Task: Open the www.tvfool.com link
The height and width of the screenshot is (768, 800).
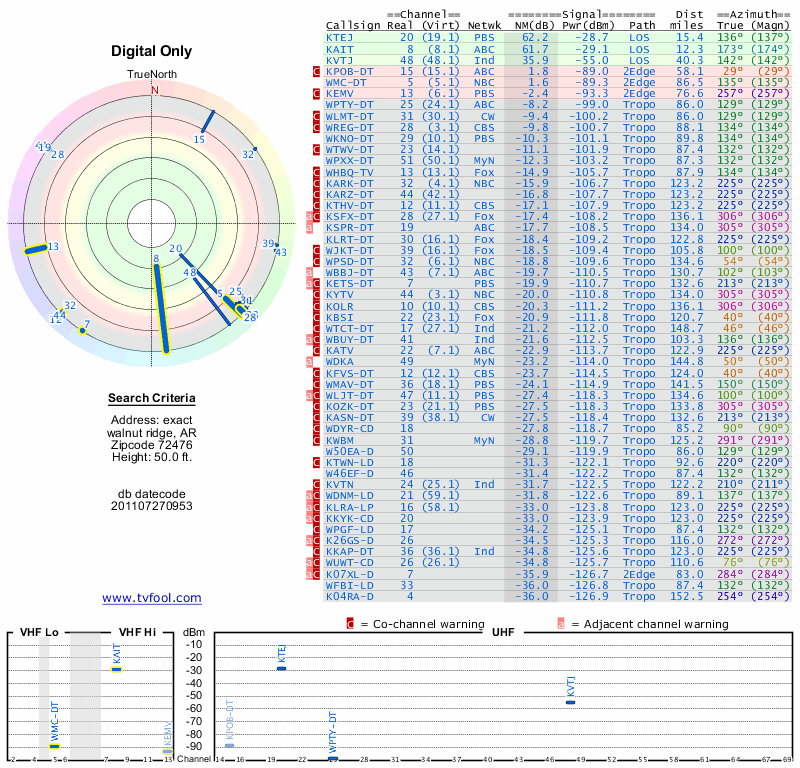Action: tap(152, 598)
